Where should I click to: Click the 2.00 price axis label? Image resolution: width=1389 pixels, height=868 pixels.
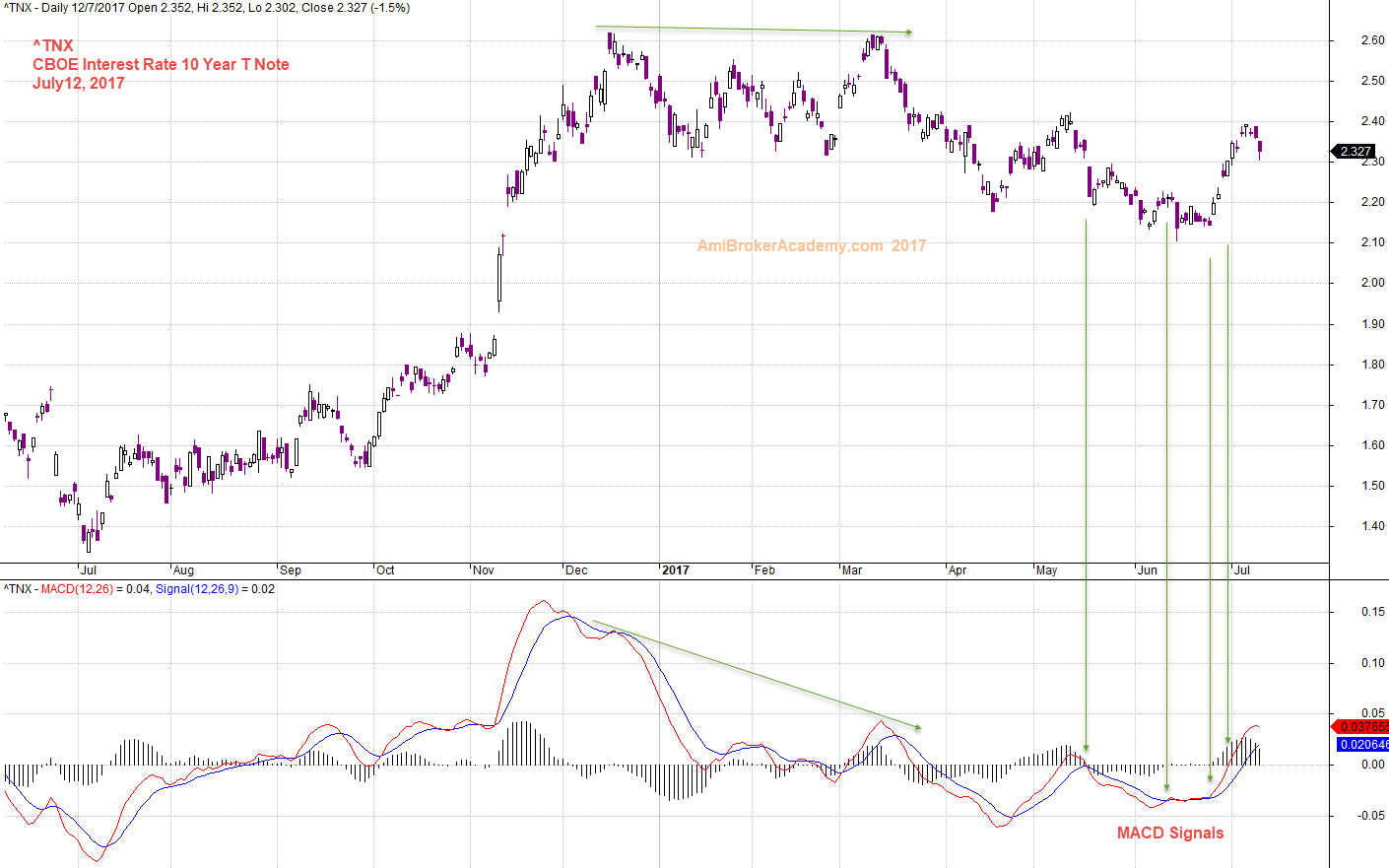[1372, 283]
